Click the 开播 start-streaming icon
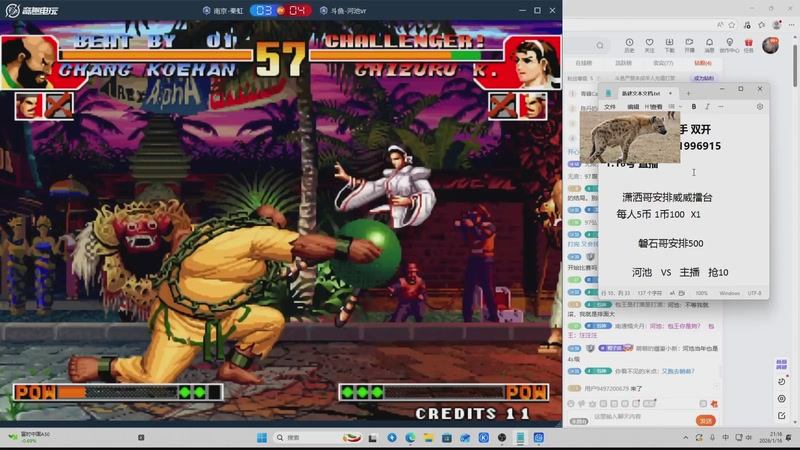Screen dimensions: 800x450 tap(689, 45)
